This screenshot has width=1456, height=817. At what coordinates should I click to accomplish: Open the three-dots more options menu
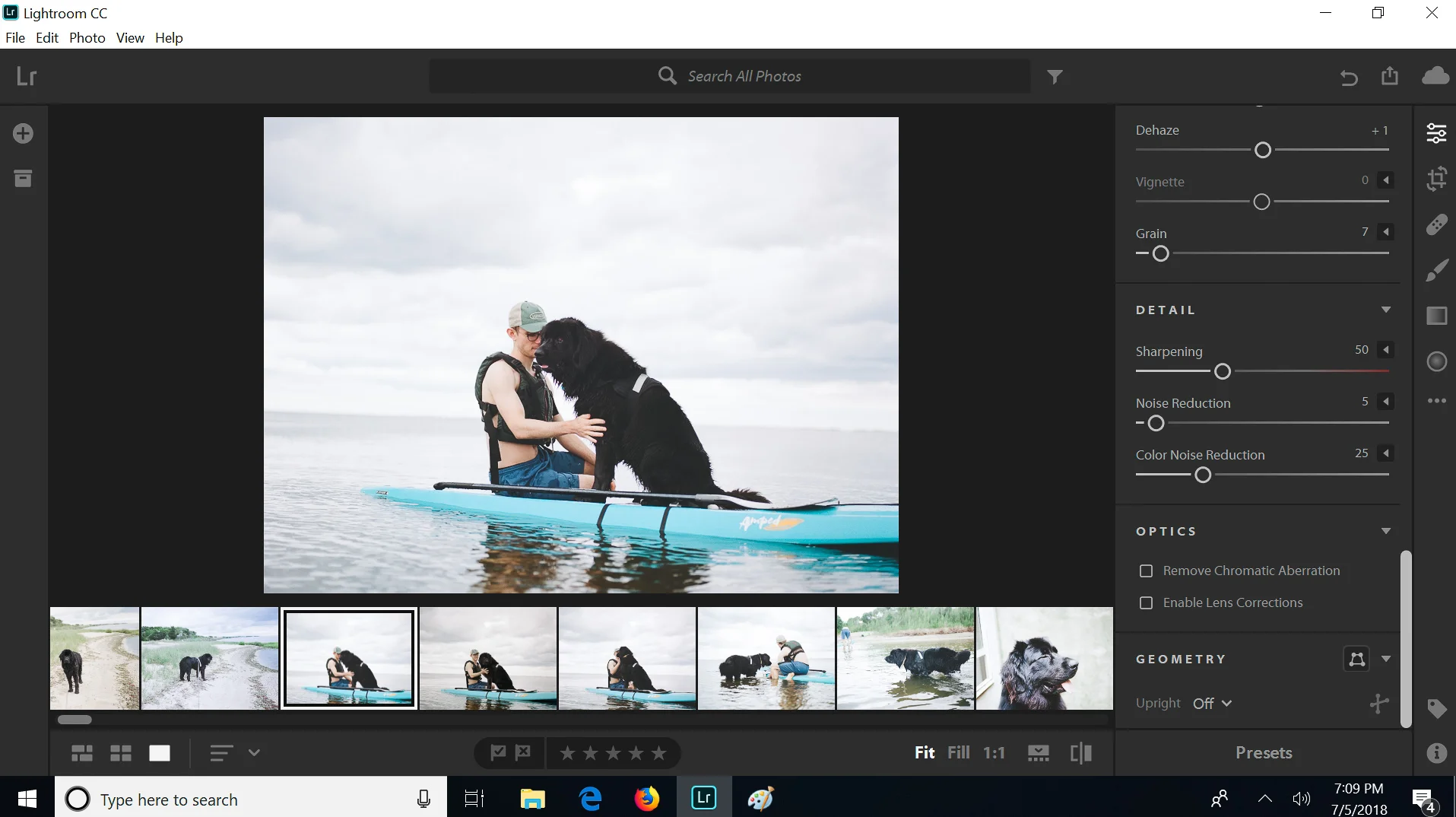tap(1436, 401)
